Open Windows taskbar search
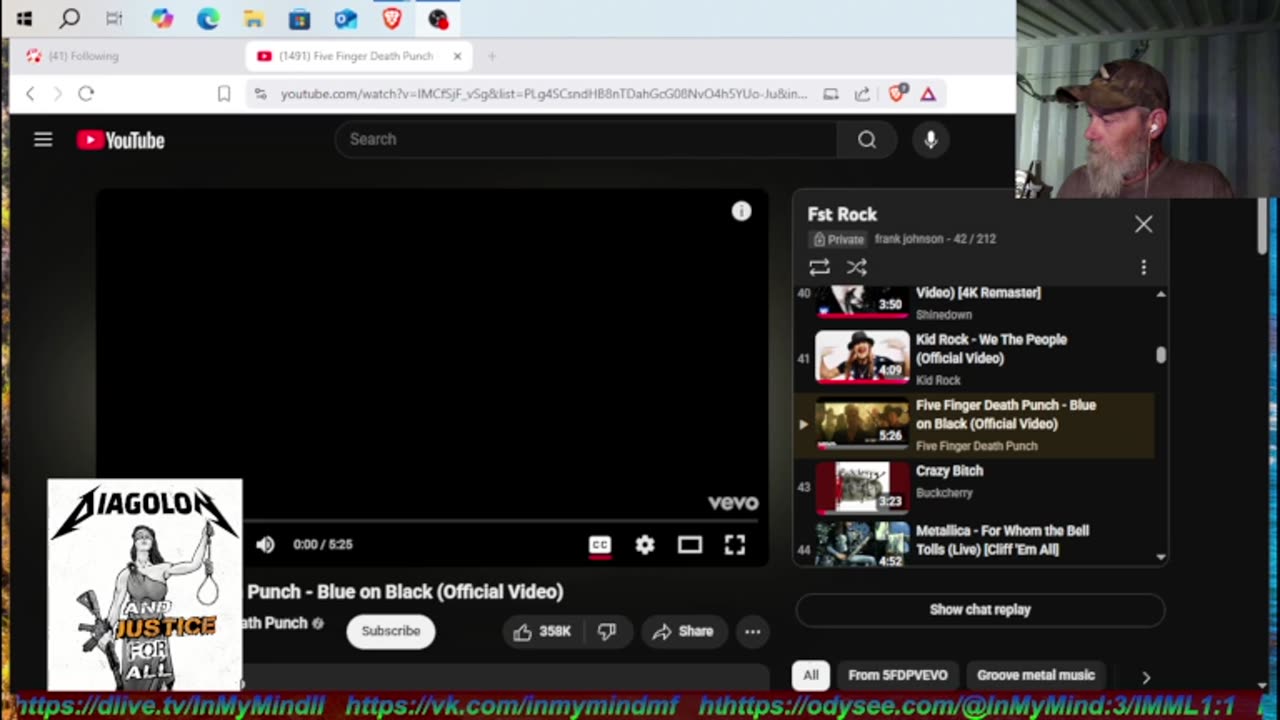The width and height of the screenshot is (1280, 720). coord(69,18)
